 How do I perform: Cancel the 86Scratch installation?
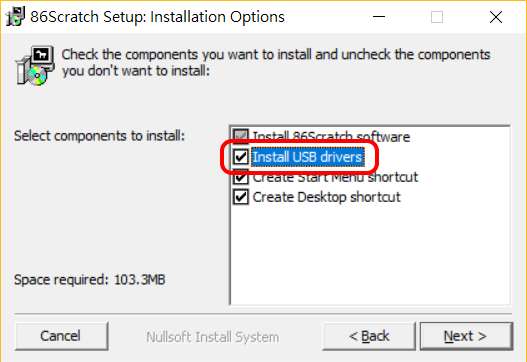[x=61, y=336]
